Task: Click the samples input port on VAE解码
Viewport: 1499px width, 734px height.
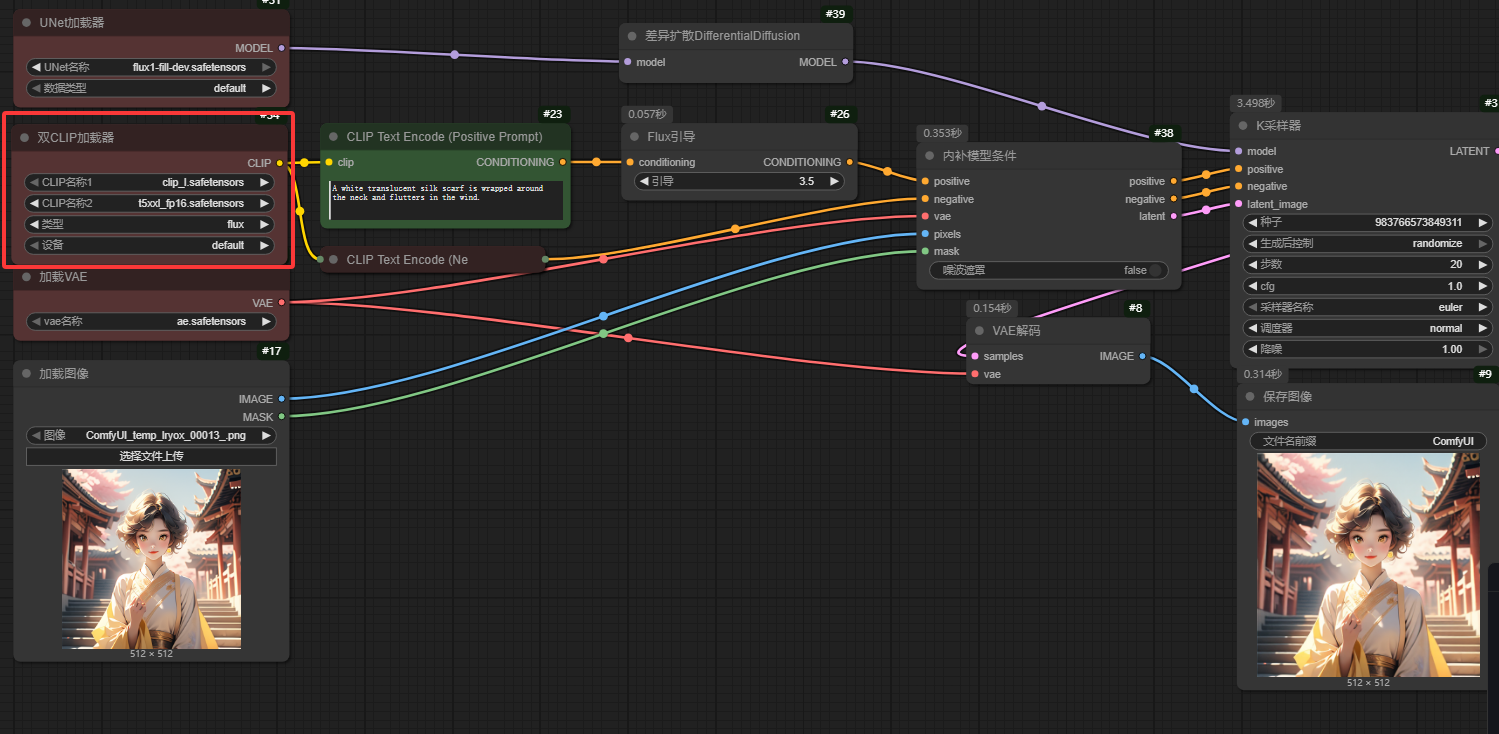Action: pyautogui.click(x=975, y=356)
